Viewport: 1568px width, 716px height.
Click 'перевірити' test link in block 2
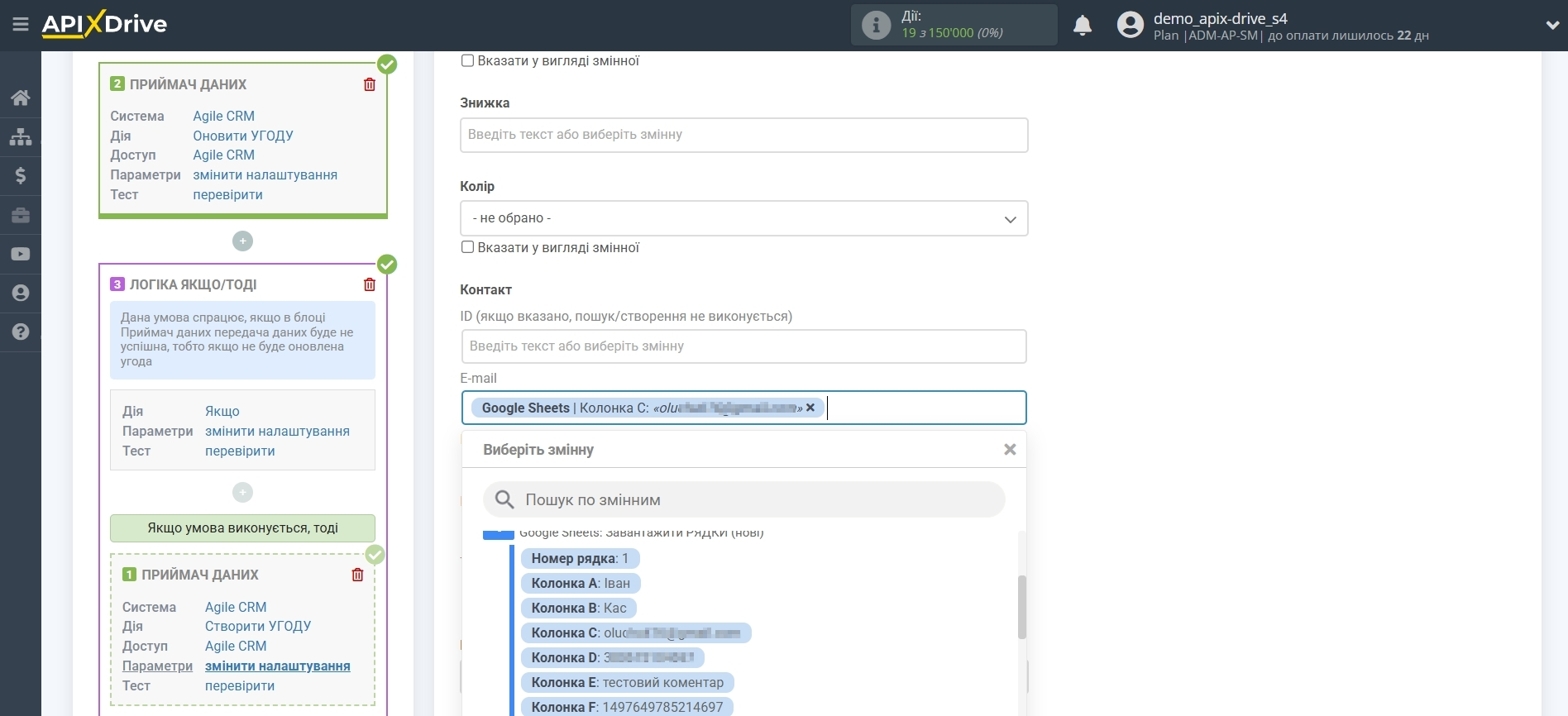227,194
